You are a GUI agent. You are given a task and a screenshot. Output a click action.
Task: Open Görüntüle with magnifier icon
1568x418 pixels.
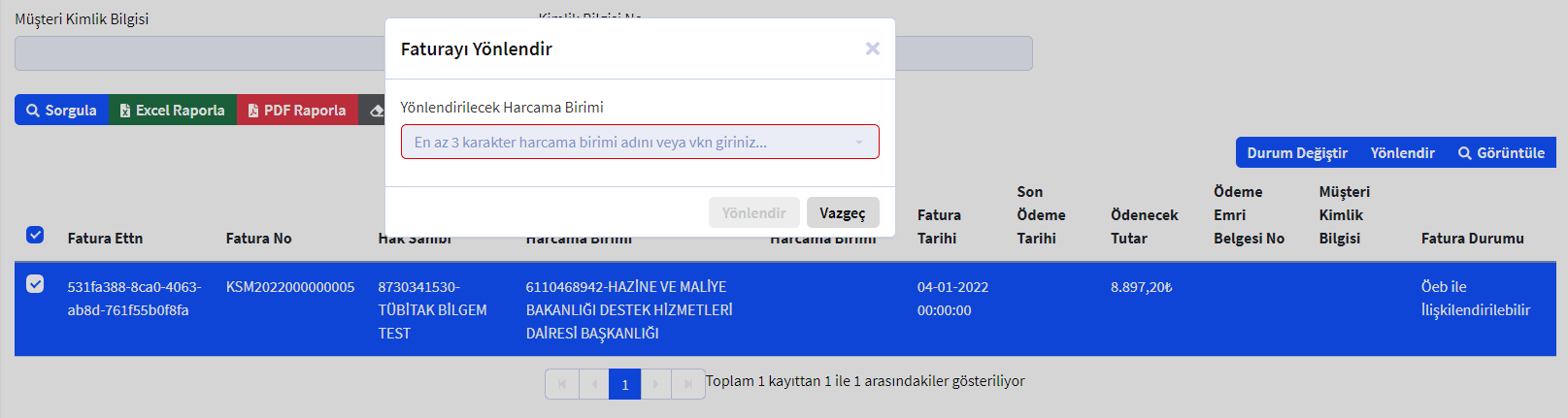pos(1501,153)
